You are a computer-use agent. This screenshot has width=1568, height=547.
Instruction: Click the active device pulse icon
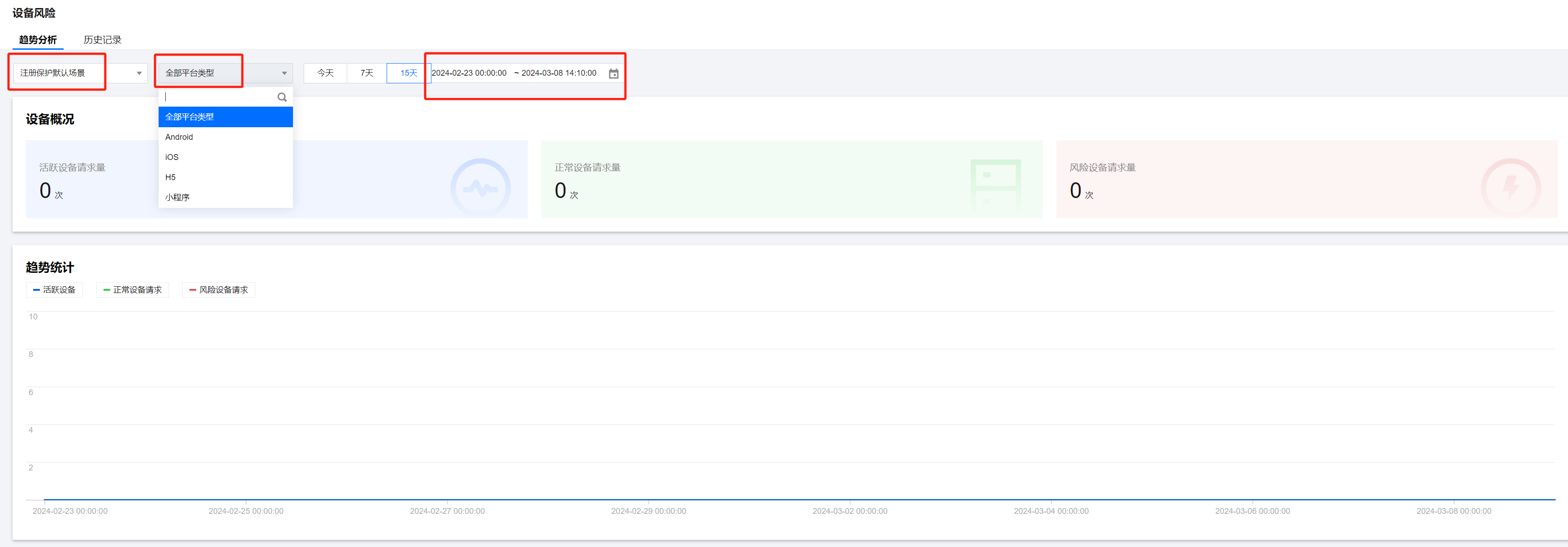click(480, 188)
